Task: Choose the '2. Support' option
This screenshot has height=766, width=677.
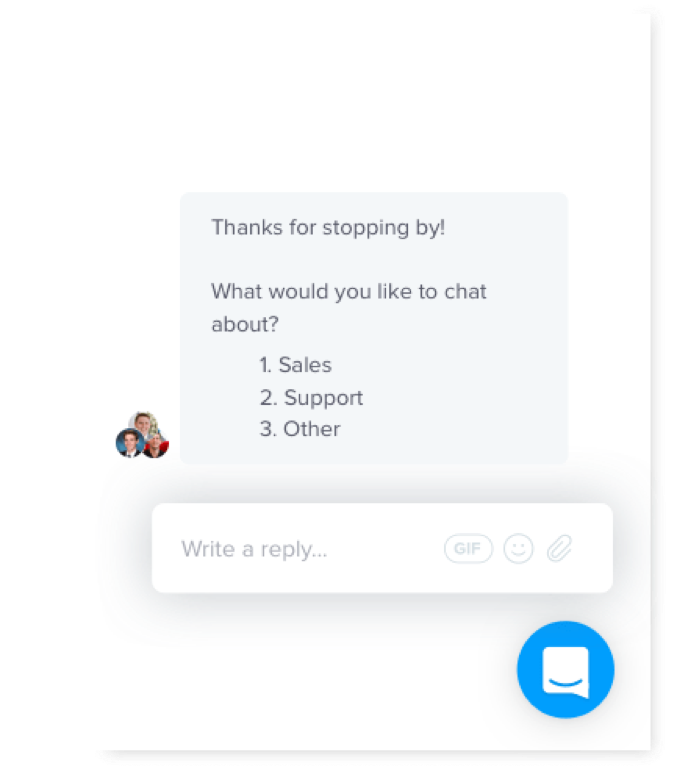Action: pyautogui.click(x=311, y=398)
